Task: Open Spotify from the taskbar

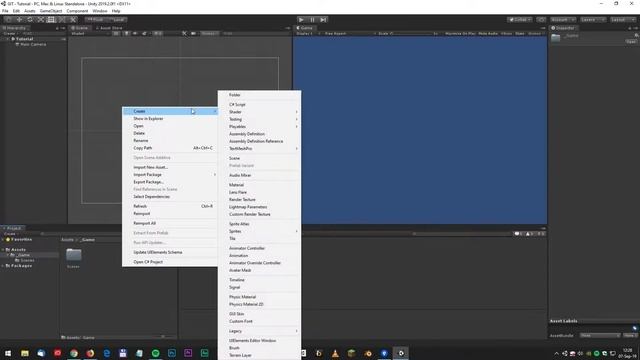Action: point(156,353)
